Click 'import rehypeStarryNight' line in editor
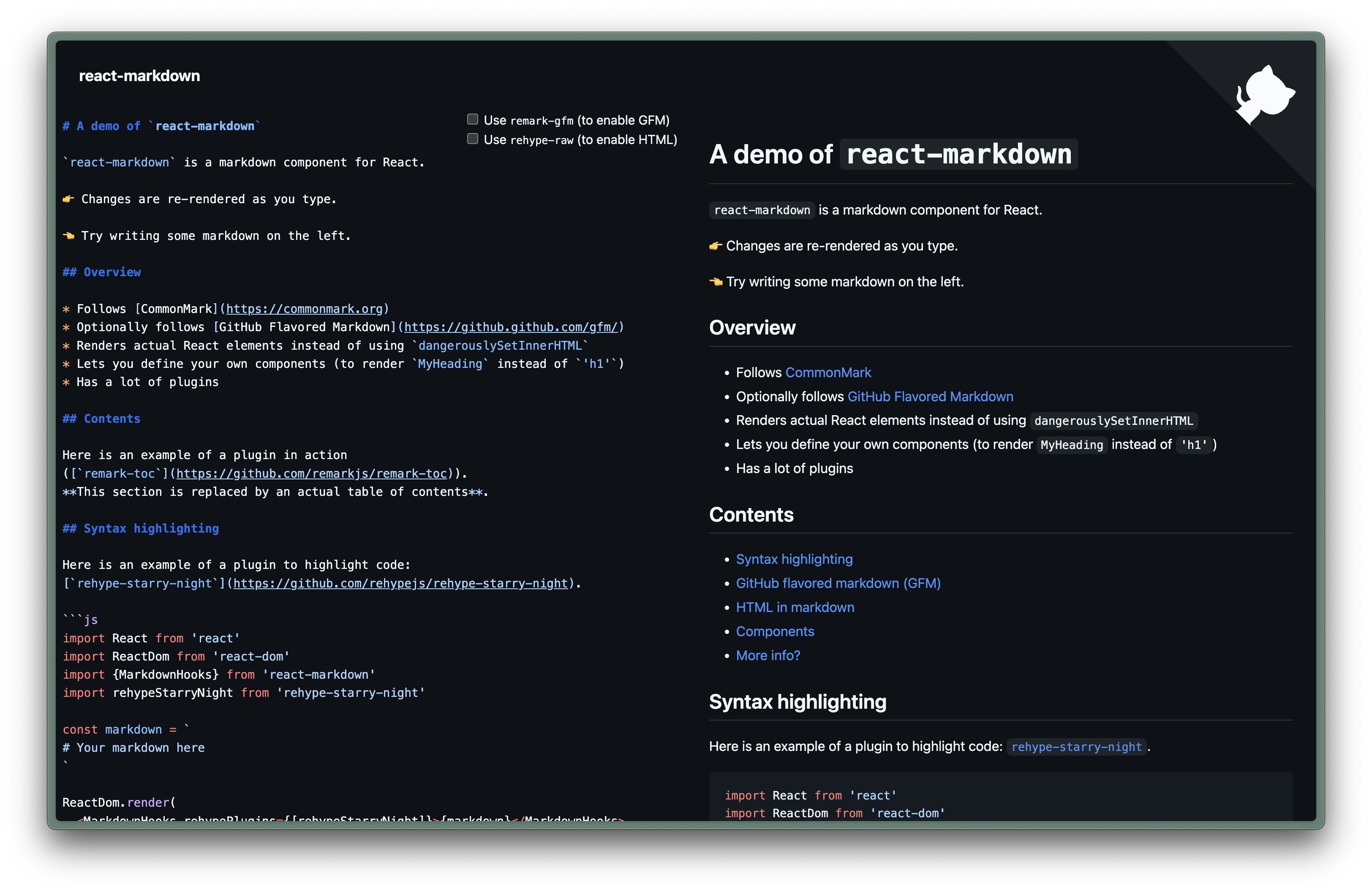The image size is (1372, 892). point(244,693)
